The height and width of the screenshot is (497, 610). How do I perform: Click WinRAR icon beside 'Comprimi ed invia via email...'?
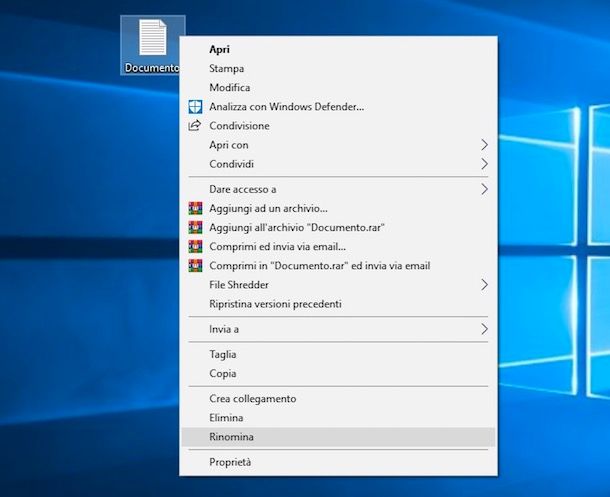point(195,247)
